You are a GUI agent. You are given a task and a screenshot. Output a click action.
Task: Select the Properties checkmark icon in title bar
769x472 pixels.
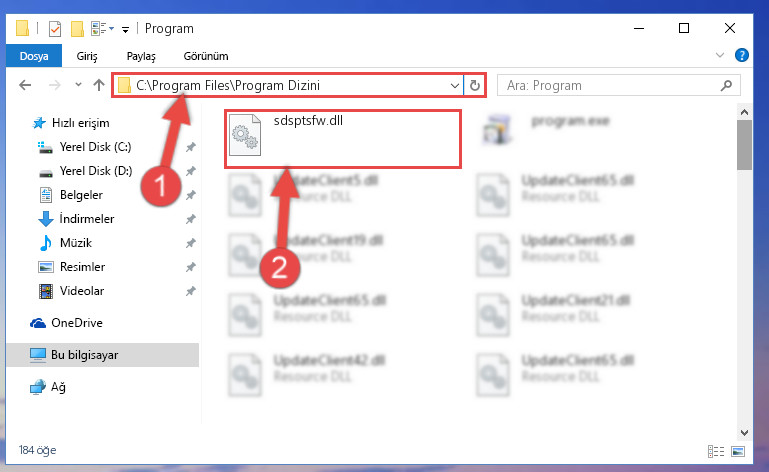tap(55, 29)
